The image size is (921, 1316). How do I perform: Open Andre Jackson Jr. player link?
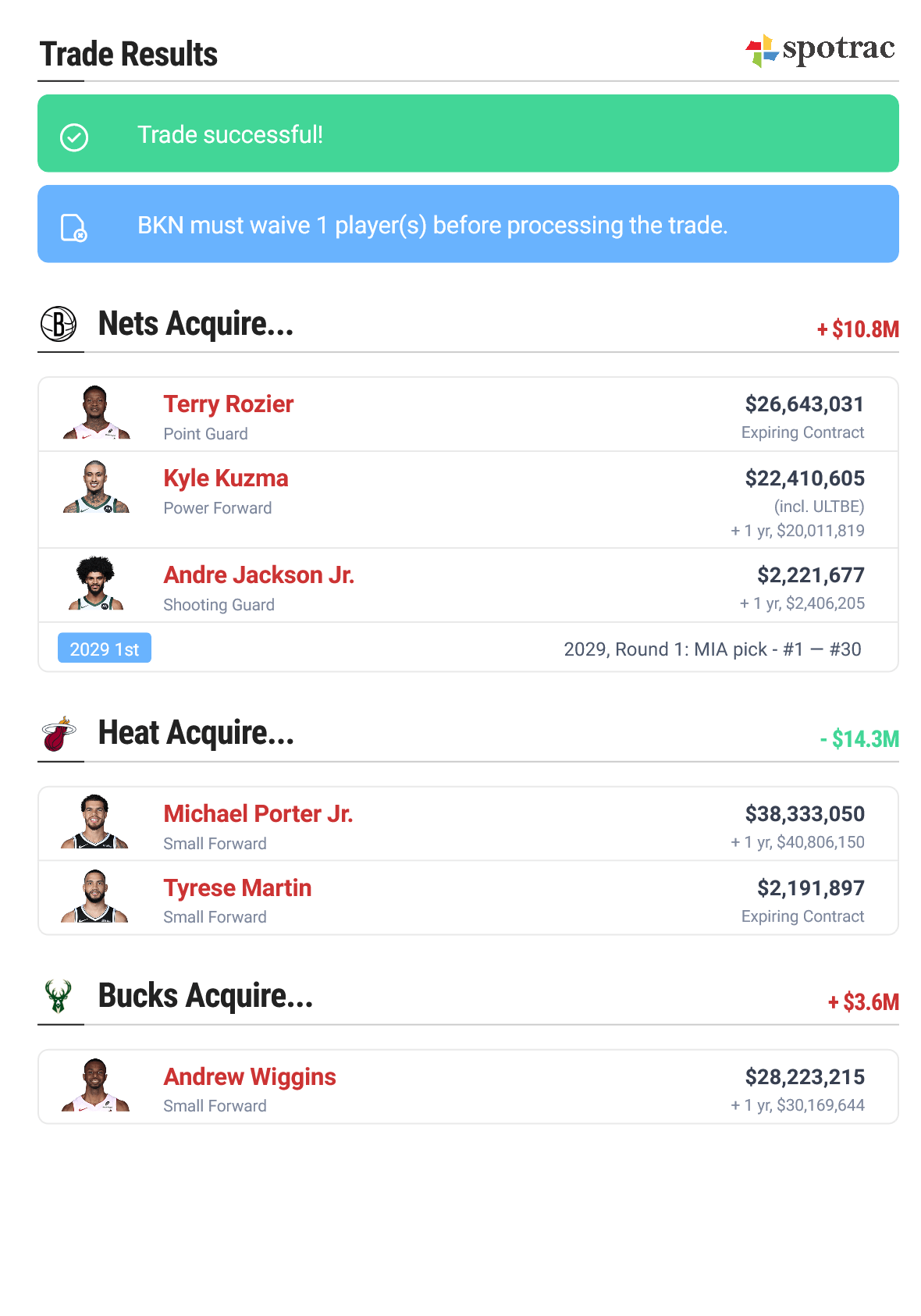(258, 575)
